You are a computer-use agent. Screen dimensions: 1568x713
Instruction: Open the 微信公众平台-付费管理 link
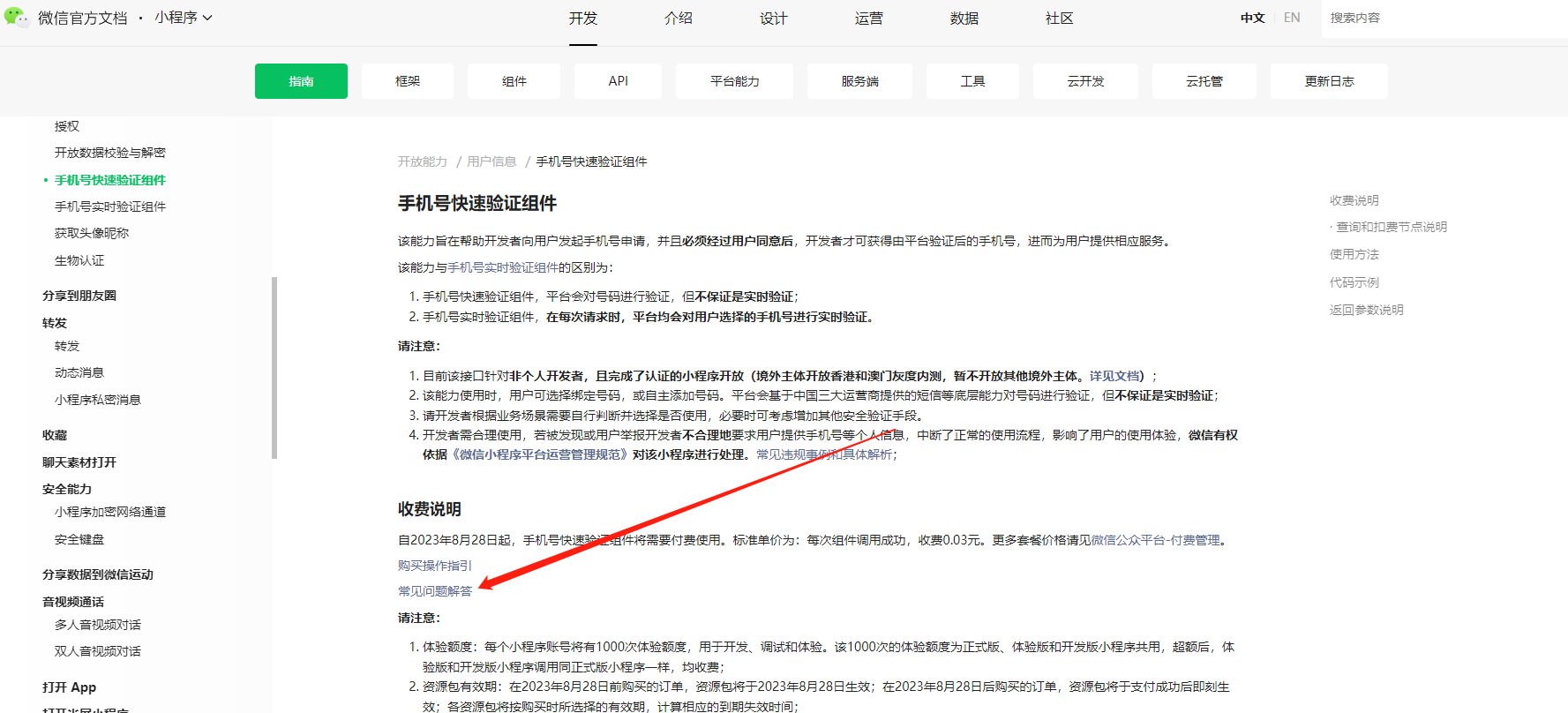[x=1156, y=540]
